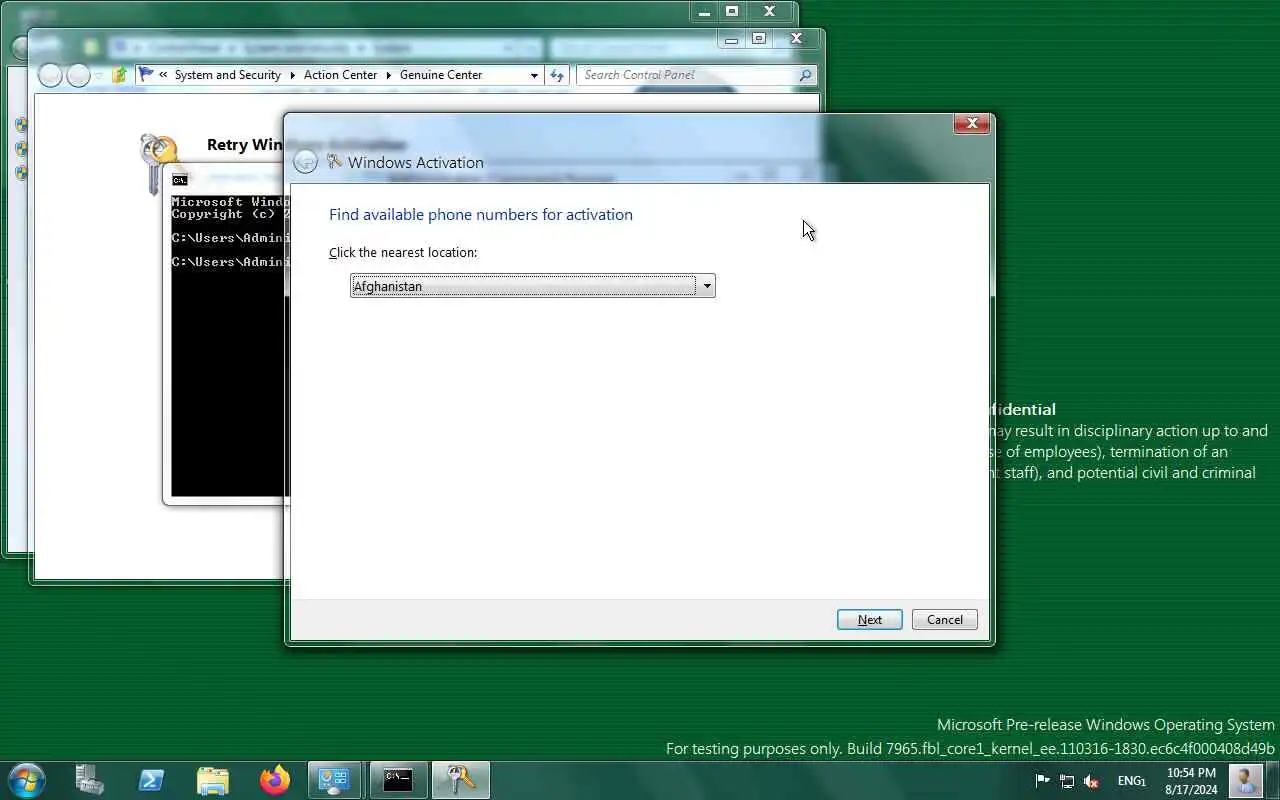Expand the arrow after System and Security
1280x800 pixels.
(x=293, y=75)
